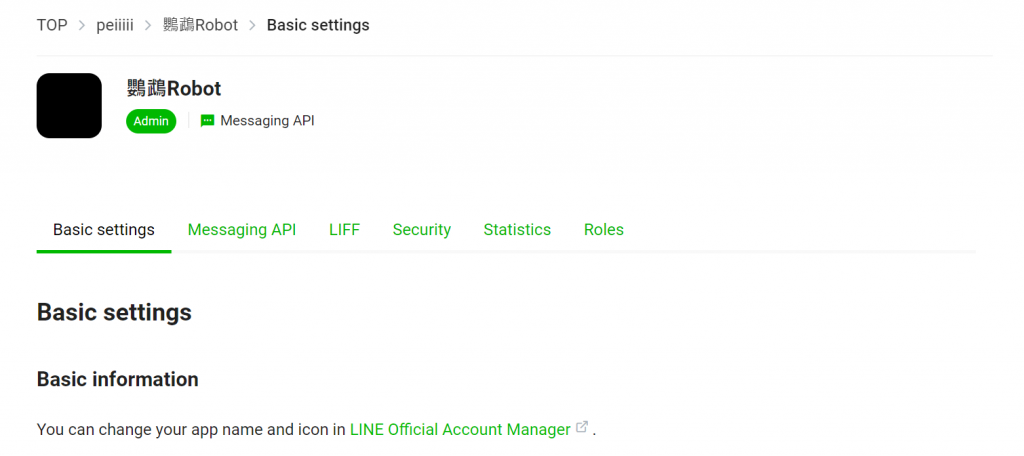This screenshot has width=1024, height=456.
Task: Open the Roles tab
Action: (604, 230)
